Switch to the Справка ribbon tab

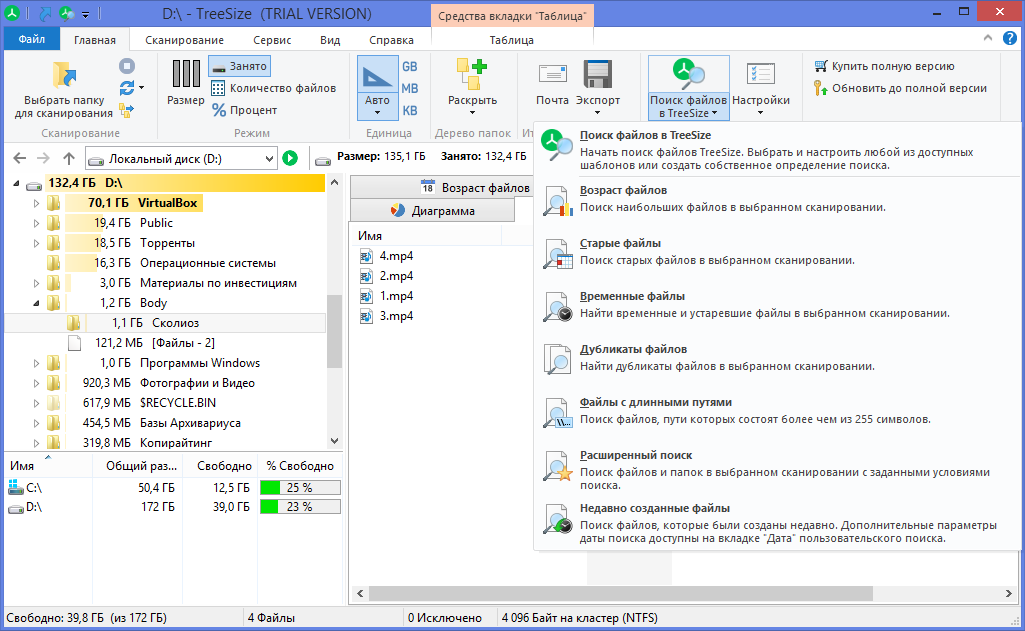[x=392, y=40]
